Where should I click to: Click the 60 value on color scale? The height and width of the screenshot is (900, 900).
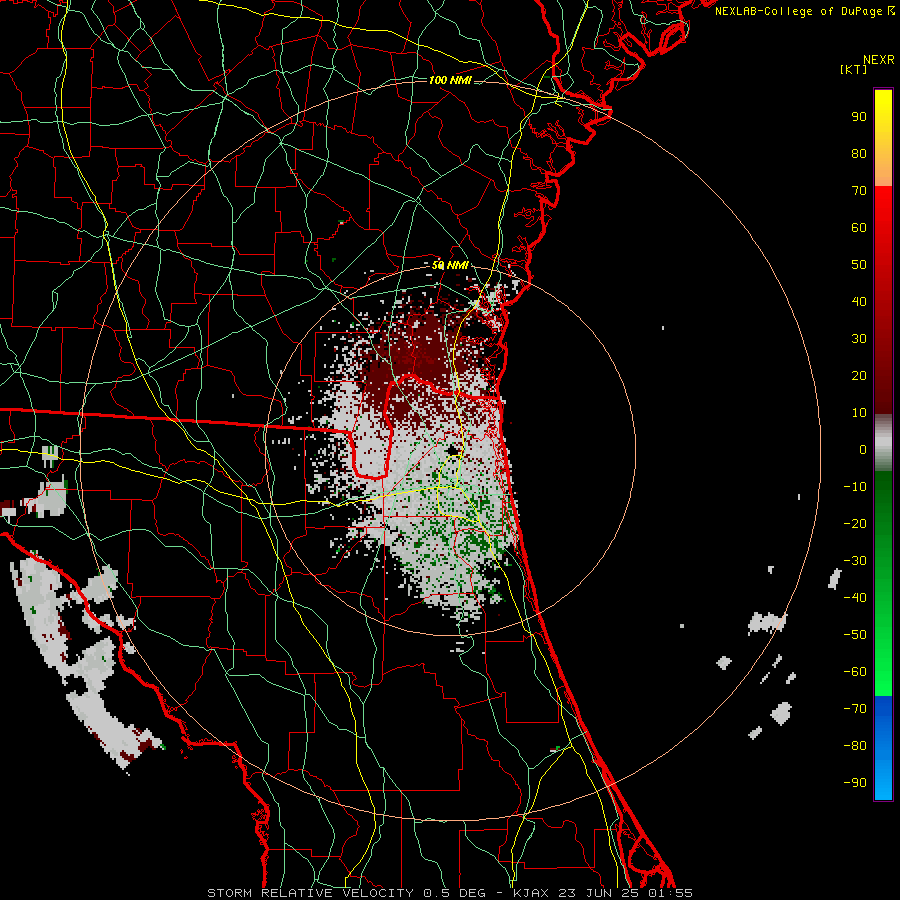click(x=859, y=227)
